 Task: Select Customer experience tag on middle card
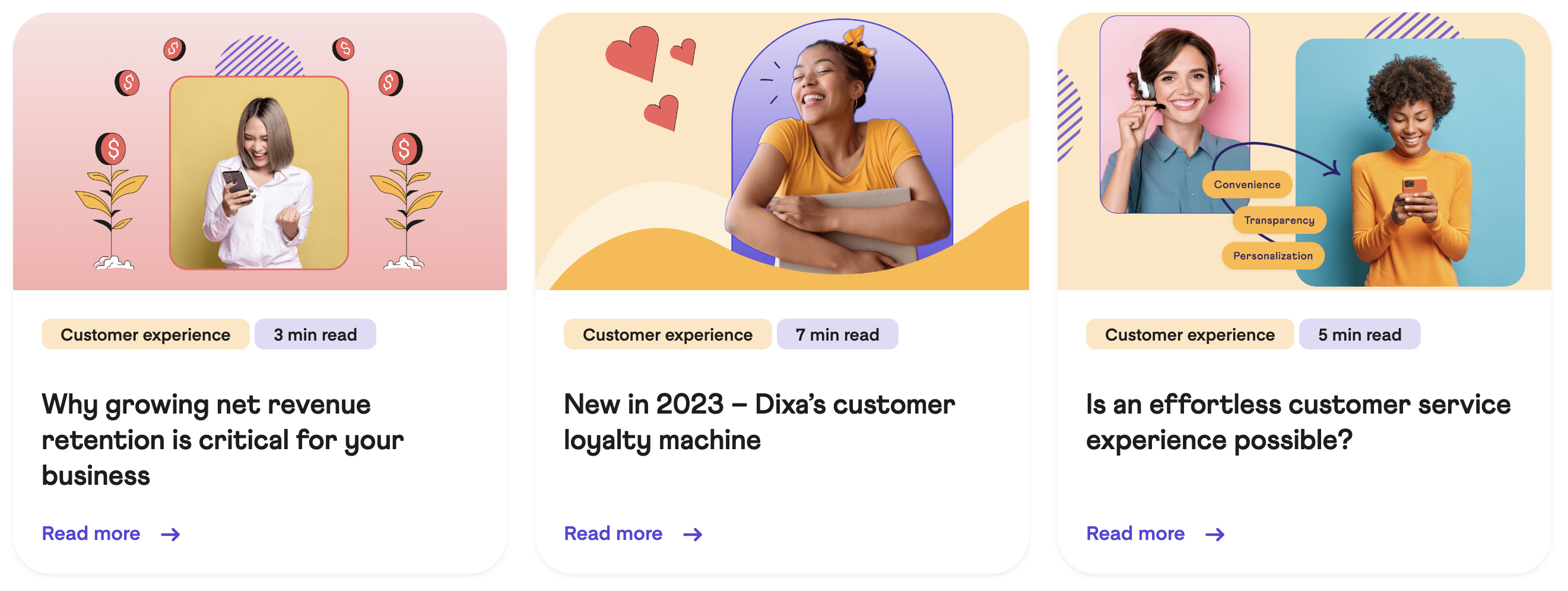point(667,334)
